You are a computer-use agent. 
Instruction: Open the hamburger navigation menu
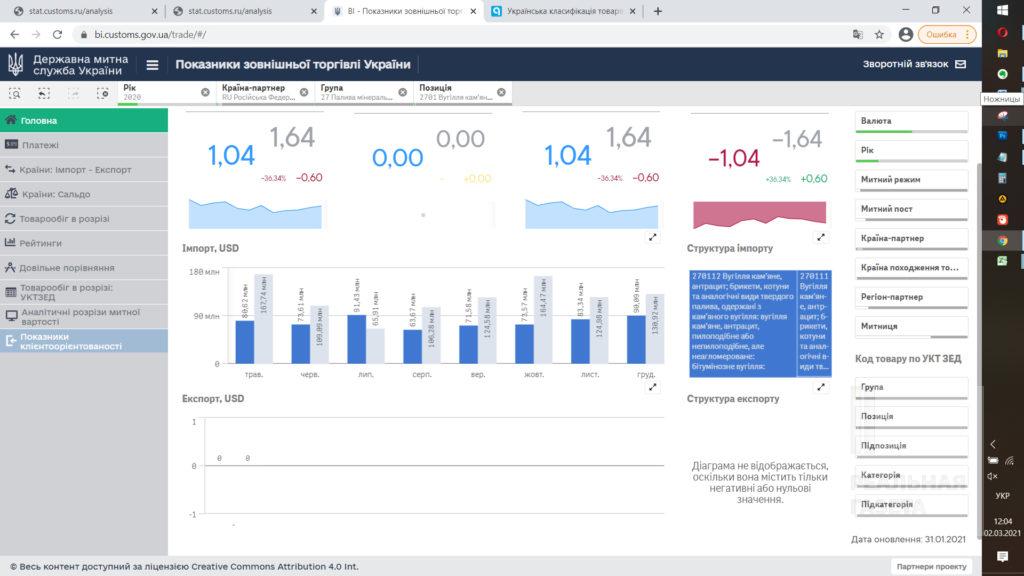coord(152,65)
